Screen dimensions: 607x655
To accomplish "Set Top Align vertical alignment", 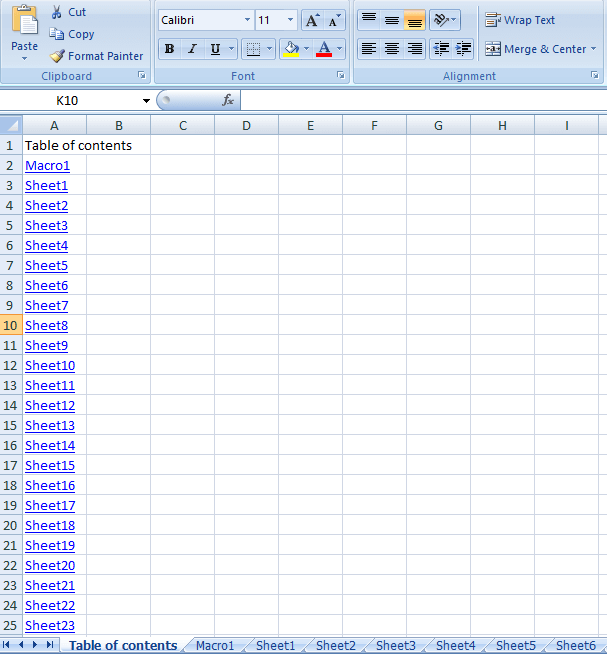I will click(x=369, y=20).
